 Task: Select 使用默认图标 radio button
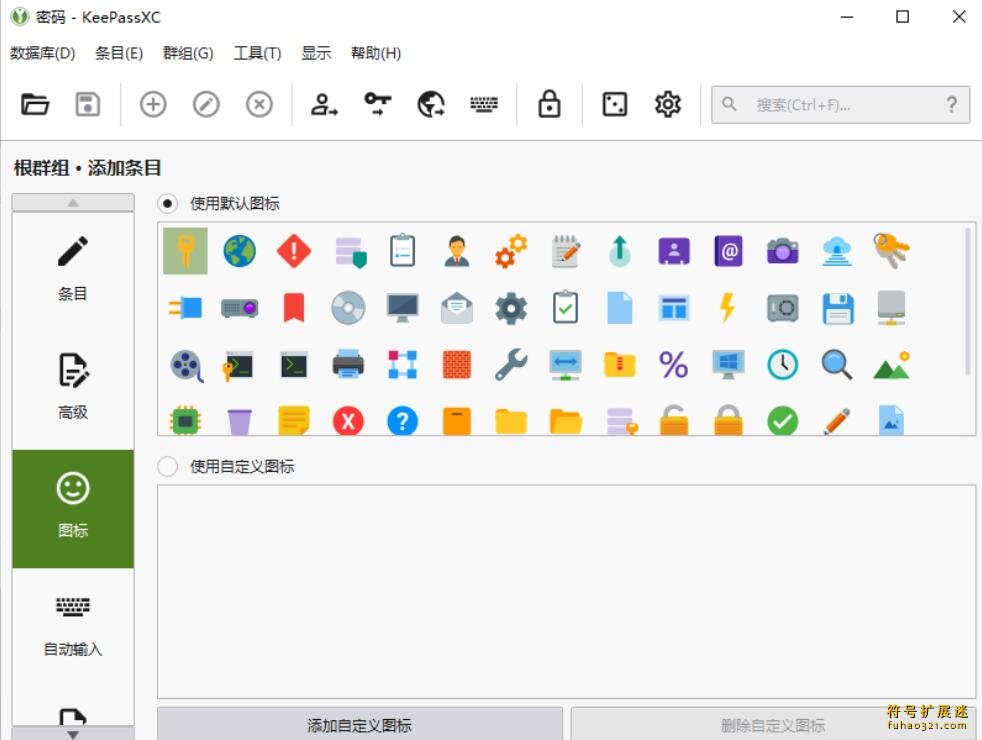(167, 203)
